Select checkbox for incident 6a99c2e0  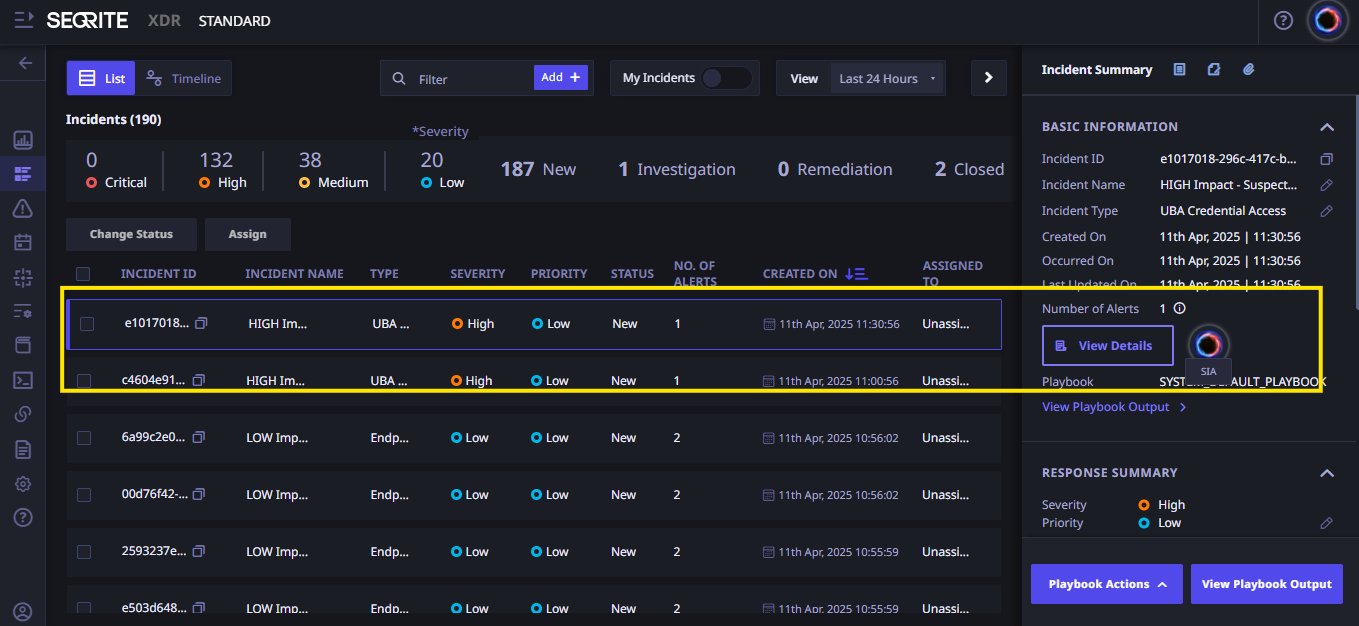click(84, 438)
